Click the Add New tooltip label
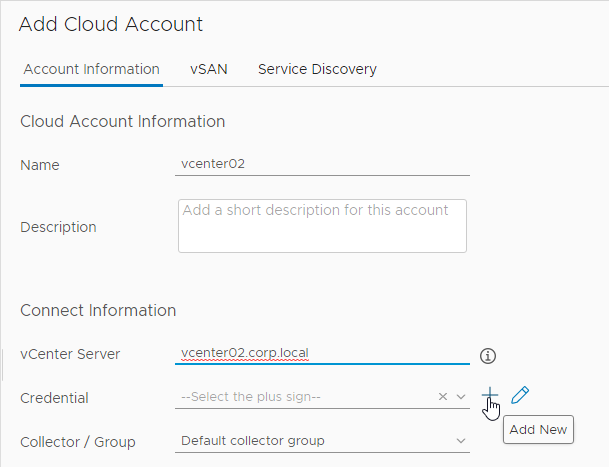The width and height of the screenshot is (609, 467). (538, 430)
